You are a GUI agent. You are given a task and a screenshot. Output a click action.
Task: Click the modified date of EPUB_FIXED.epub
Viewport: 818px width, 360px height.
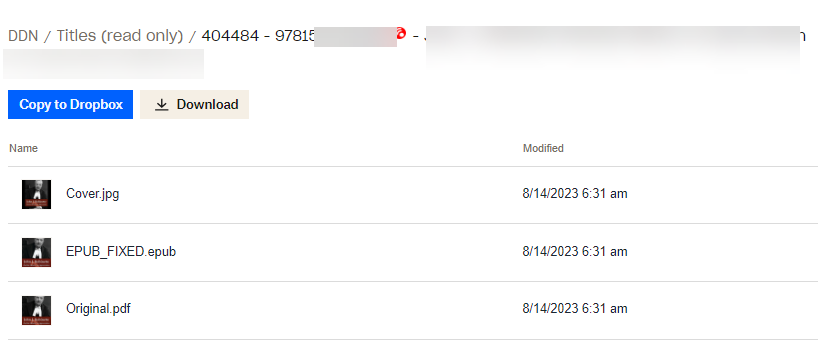pyautogui.click(x=575, y=251)
